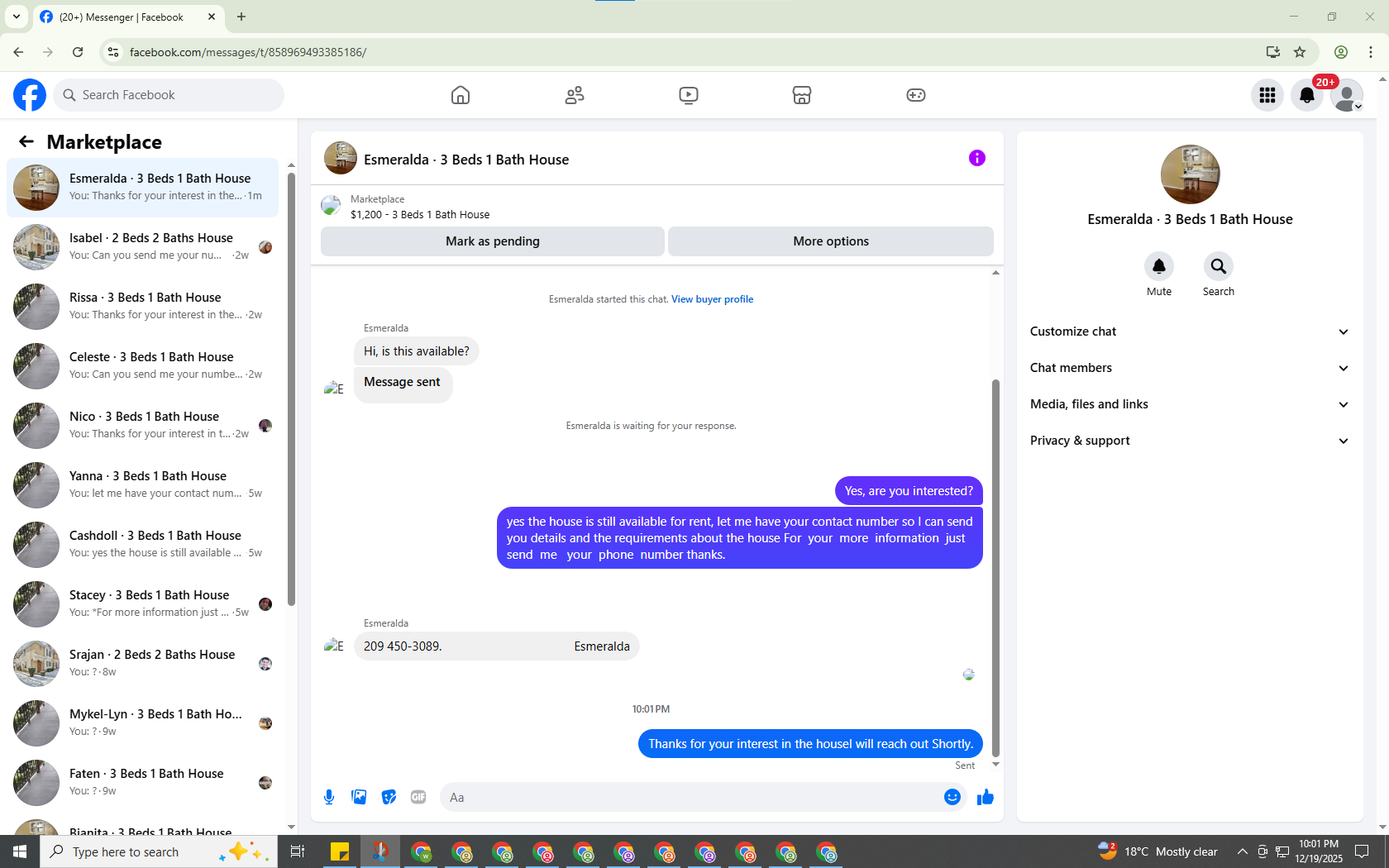Go back to previous browser page
Image resolution: width=1389 pixels, height=868 pixels.
[x=18, y=52]
